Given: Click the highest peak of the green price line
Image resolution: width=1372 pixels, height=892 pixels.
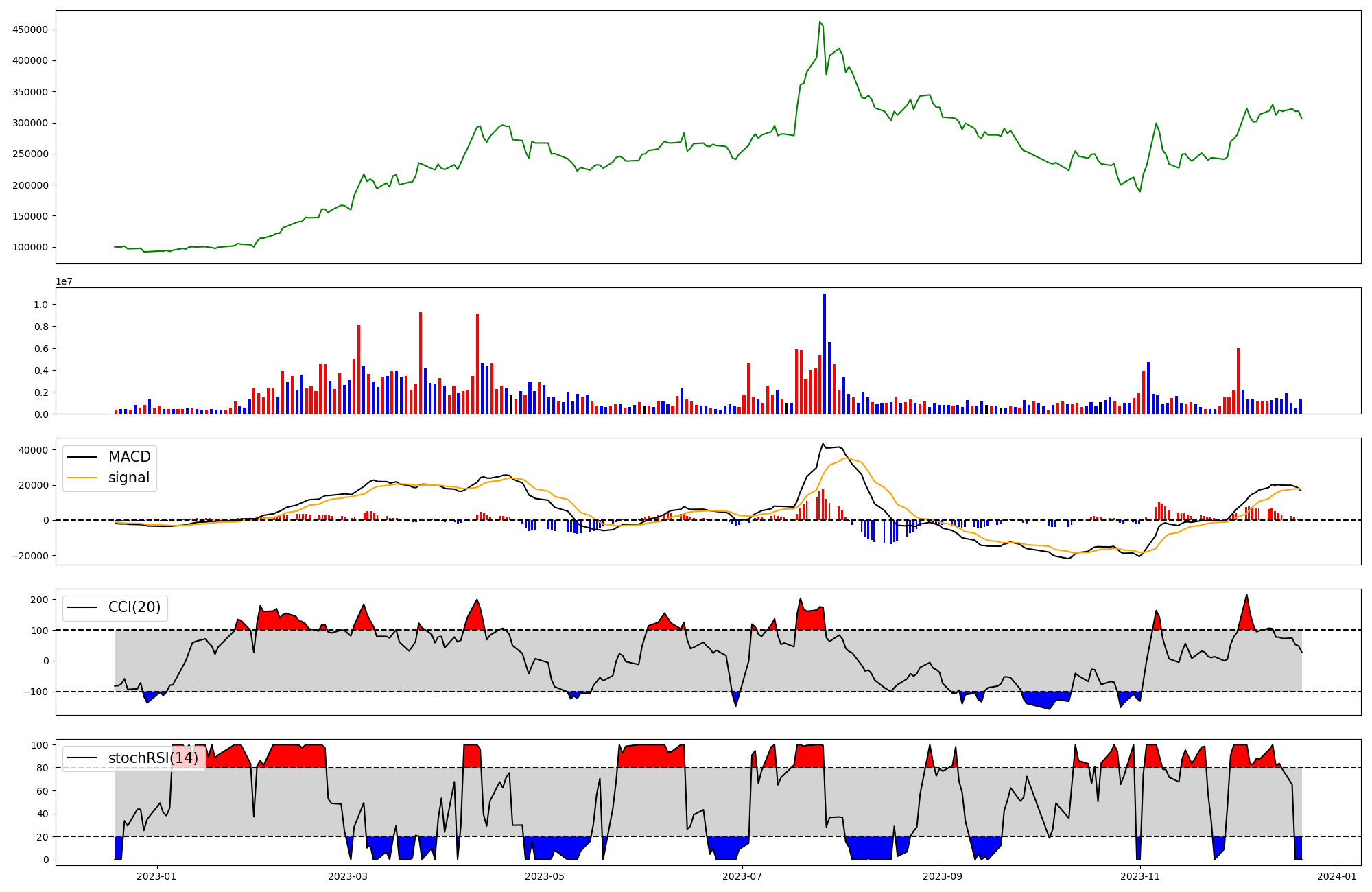Looking at the screenshot, I should pyautogui.click(x=820, y=23).
